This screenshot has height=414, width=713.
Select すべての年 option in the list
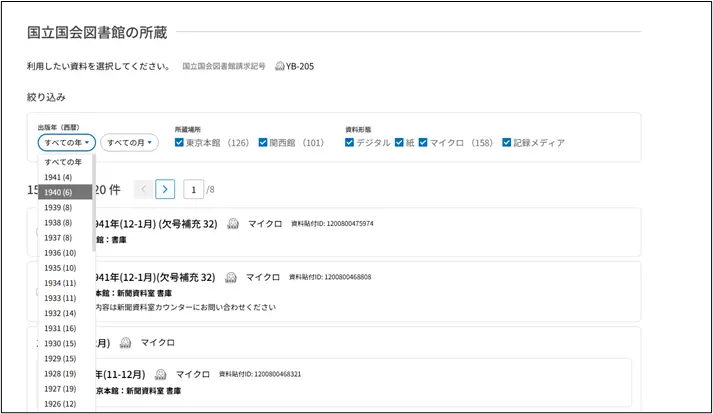click(65, 162)
